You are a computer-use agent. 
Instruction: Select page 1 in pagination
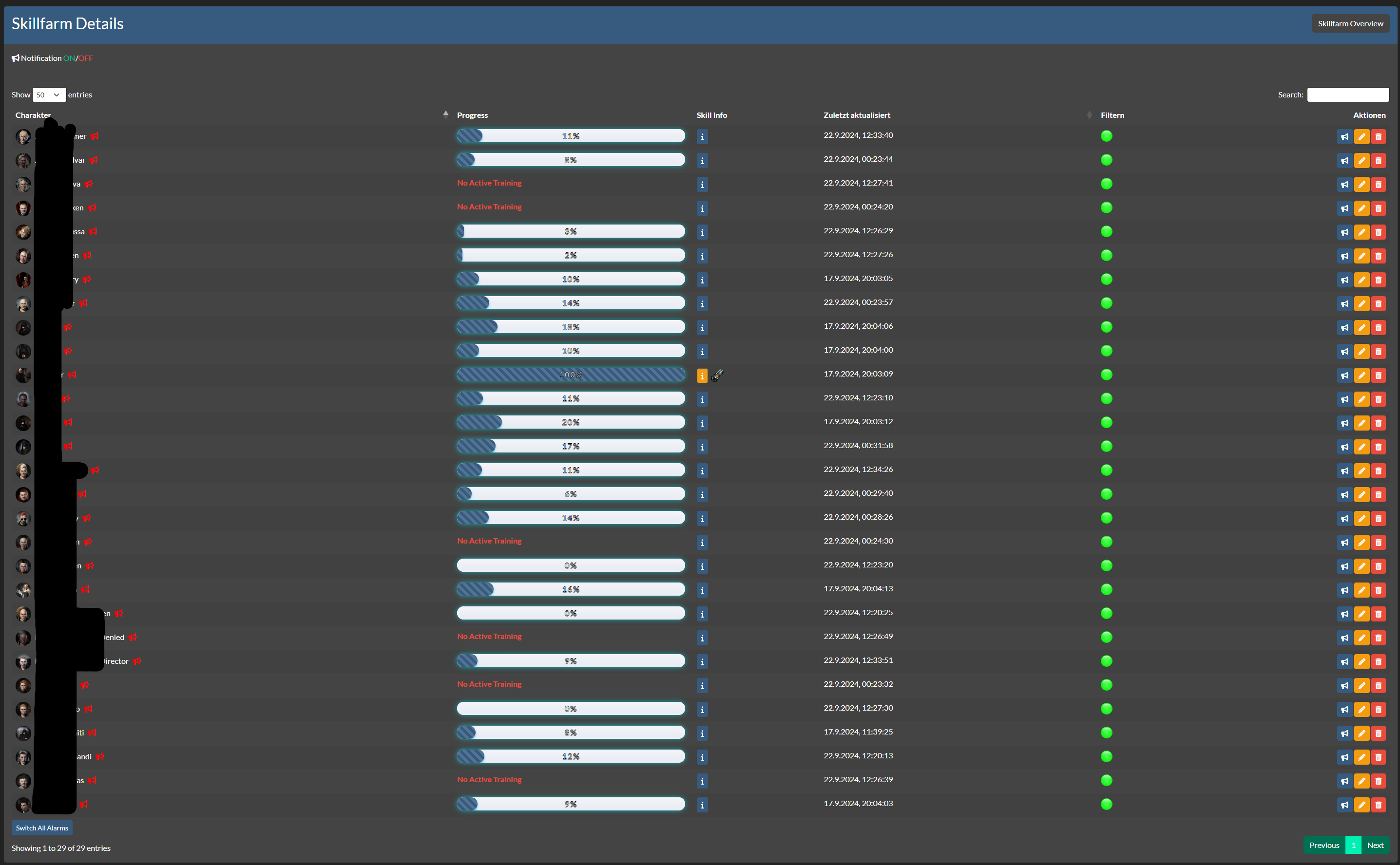coord(1353,845)
